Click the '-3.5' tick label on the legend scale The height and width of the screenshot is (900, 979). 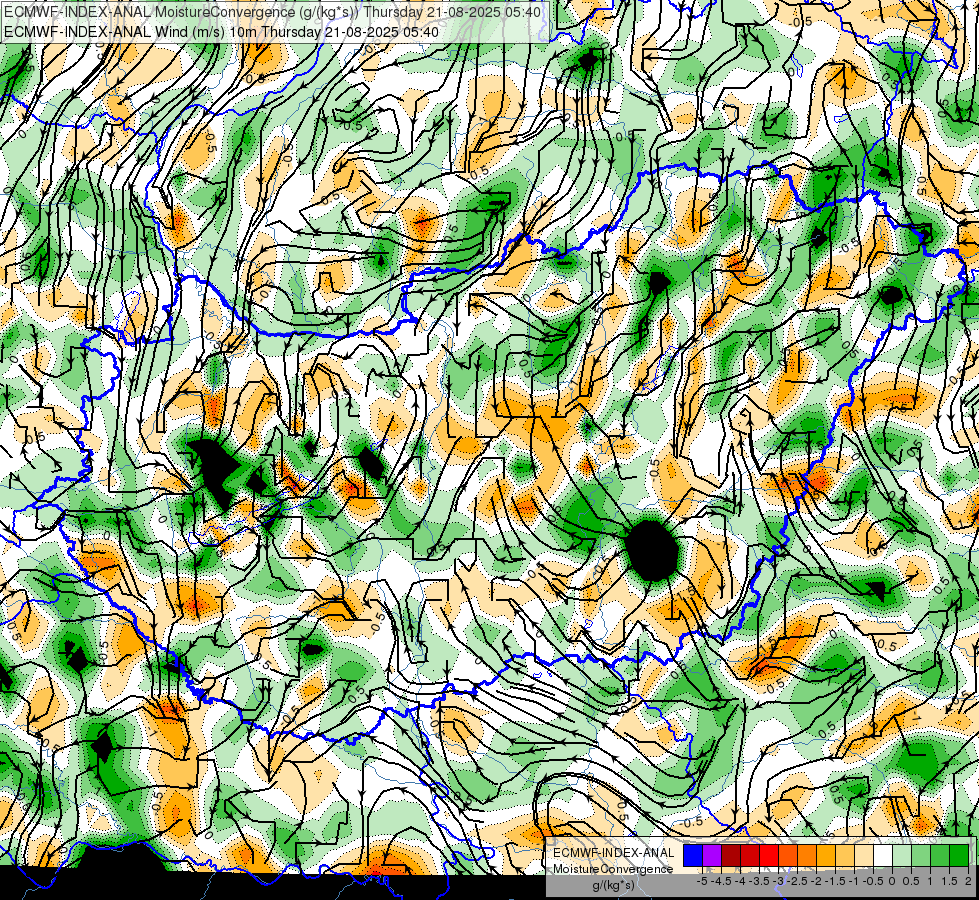760,881
